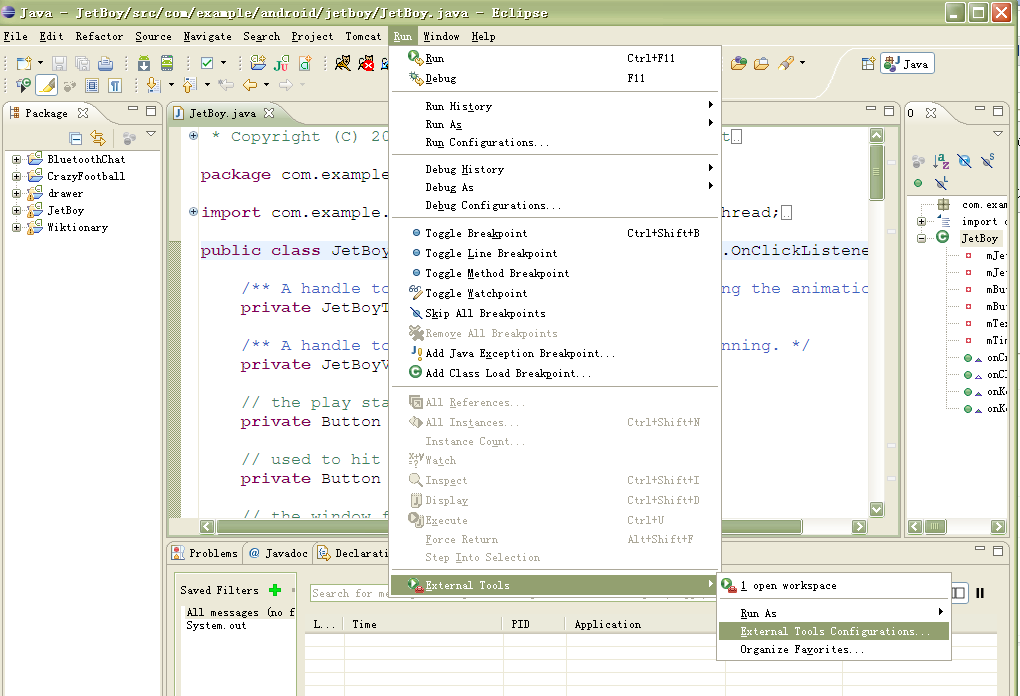Click the editor horizontal scrollbar thumb
The height and width of the screenshot is (696, 1020).
tap(509, 527)
